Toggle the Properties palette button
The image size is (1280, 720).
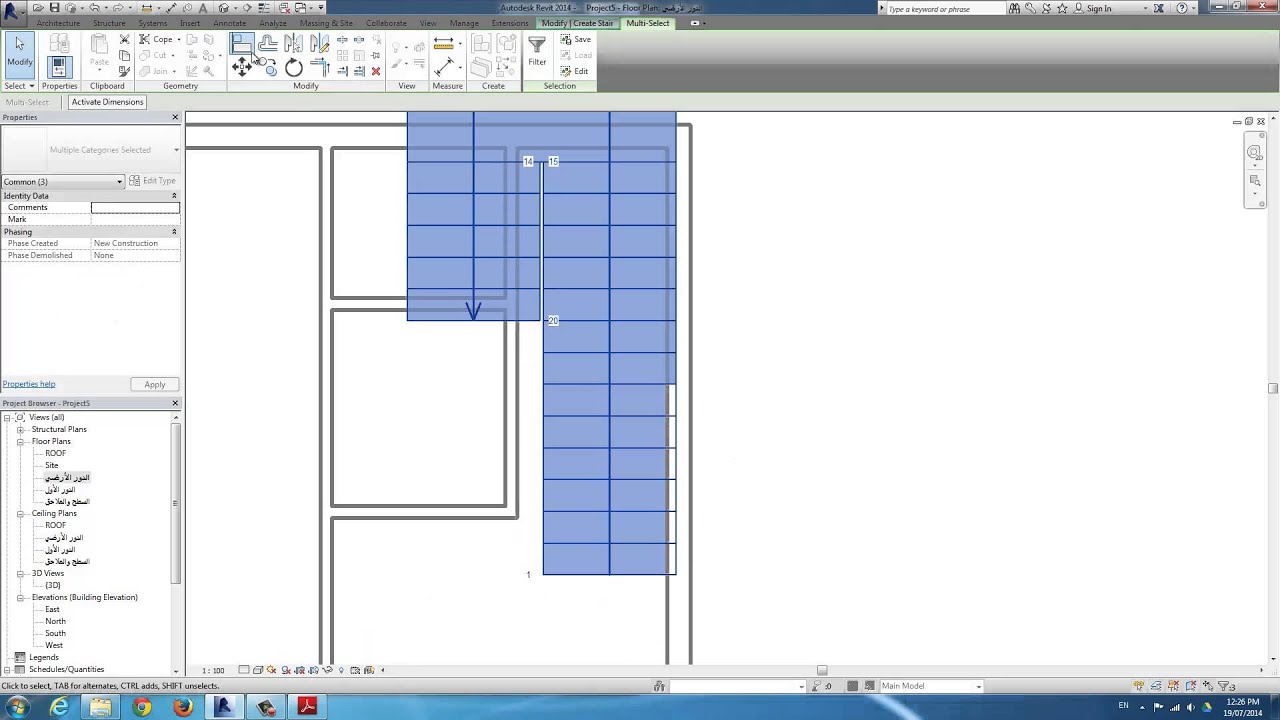(x=59, y=67)
